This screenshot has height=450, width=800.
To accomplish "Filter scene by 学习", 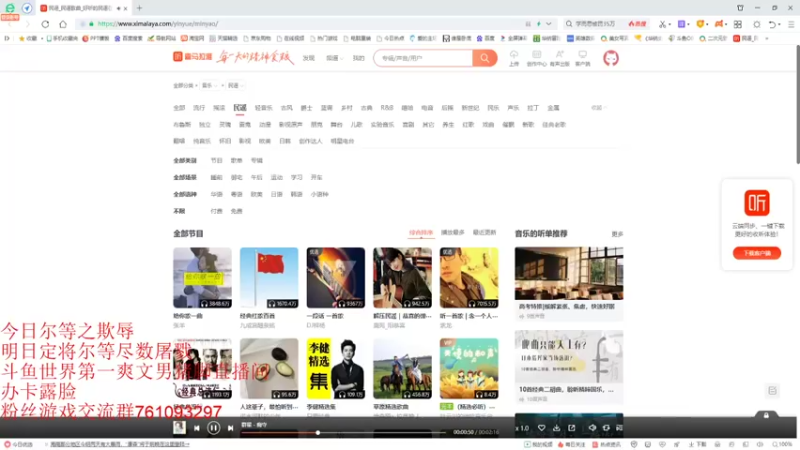I will point(296,177).
